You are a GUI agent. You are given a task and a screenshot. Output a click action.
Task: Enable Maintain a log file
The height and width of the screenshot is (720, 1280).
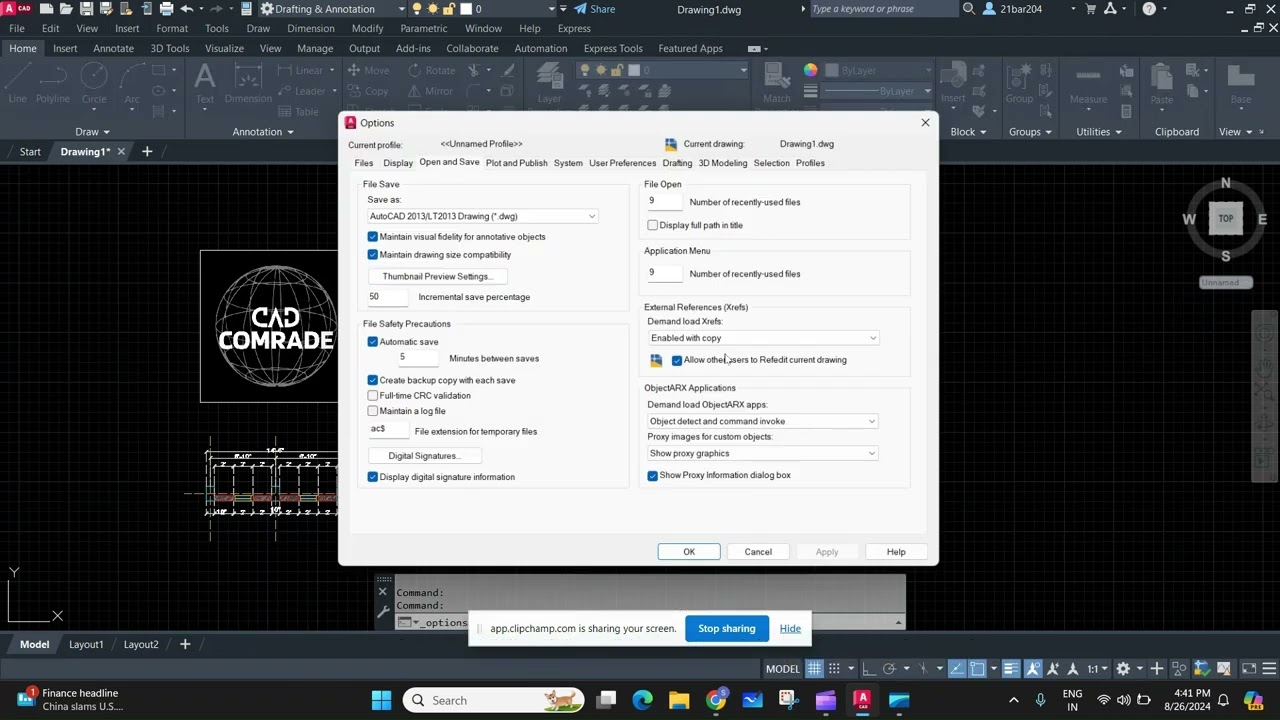pos(373,411)
